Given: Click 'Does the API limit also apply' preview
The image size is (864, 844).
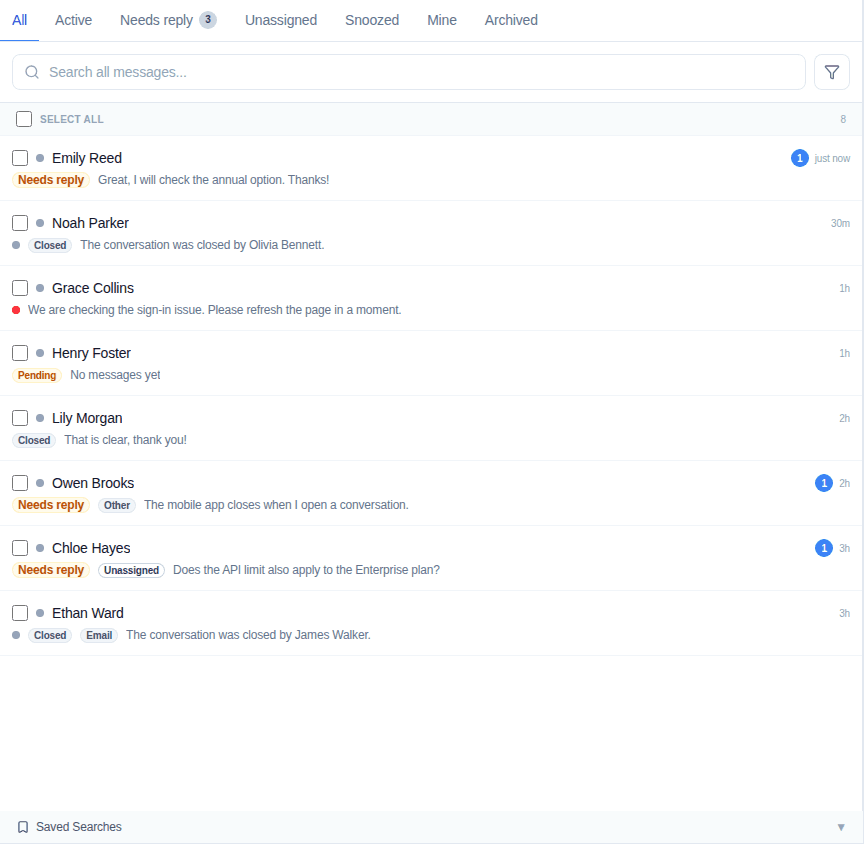Looking at the screenshot, I should click(306, 570).
